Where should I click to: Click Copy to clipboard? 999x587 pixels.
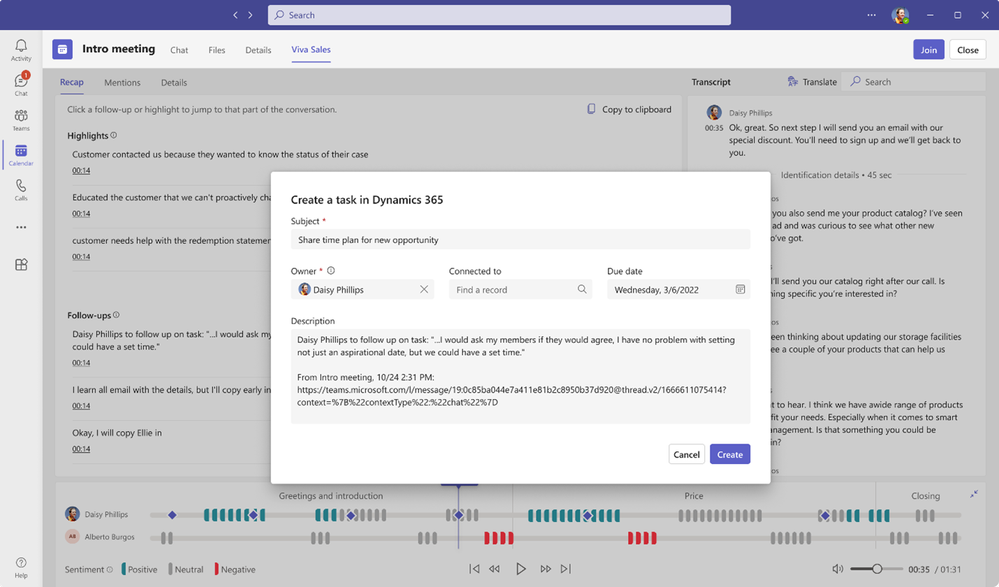coord(629,109)
